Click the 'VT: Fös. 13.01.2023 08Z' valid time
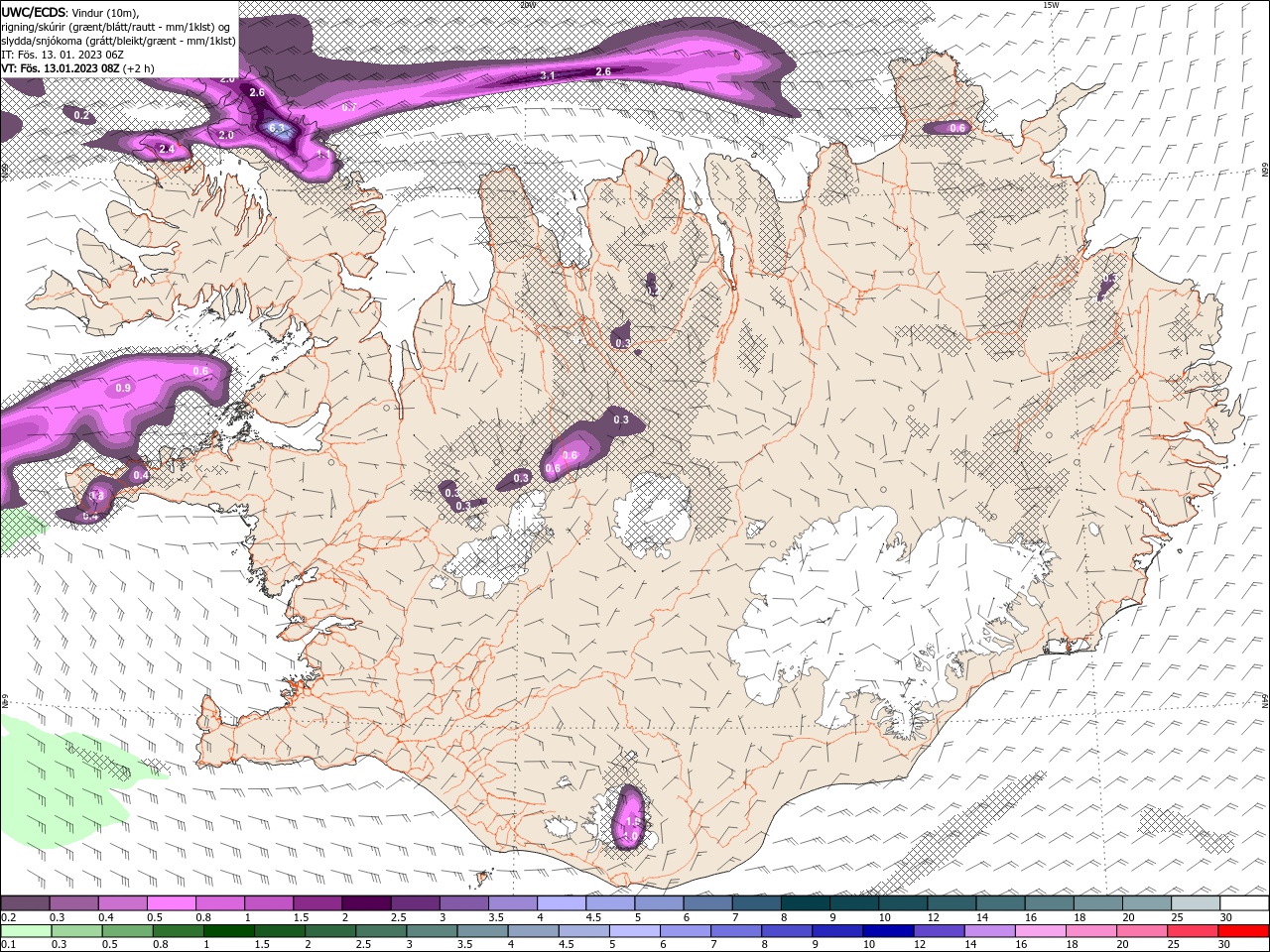This screenshot has height=952, width=1270. 61,68
